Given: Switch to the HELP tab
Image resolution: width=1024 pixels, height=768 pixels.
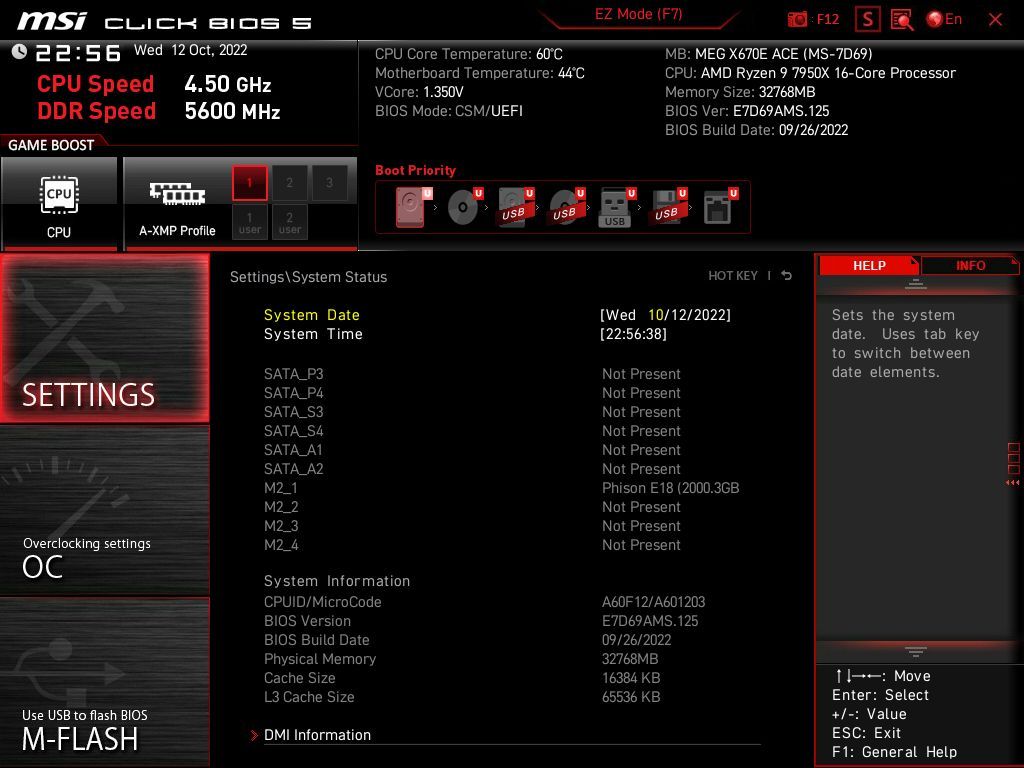Looking at the screenshot, I should click(869, 266).
